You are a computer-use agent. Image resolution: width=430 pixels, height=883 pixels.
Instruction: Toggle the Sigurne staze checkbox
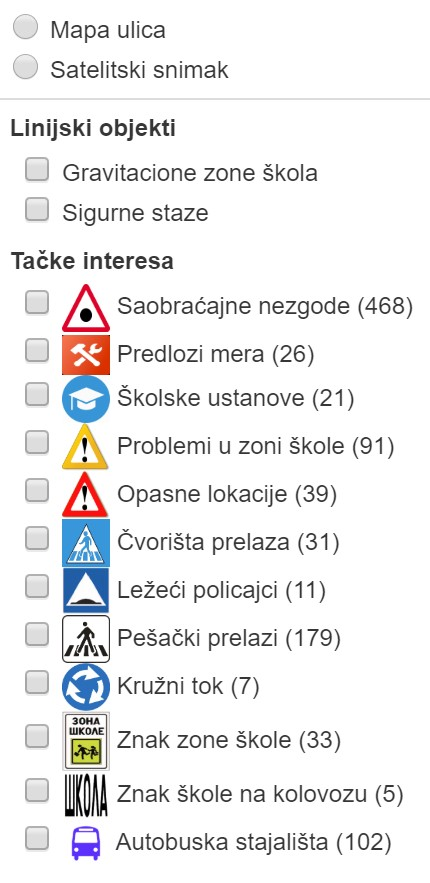click(37, 210)
